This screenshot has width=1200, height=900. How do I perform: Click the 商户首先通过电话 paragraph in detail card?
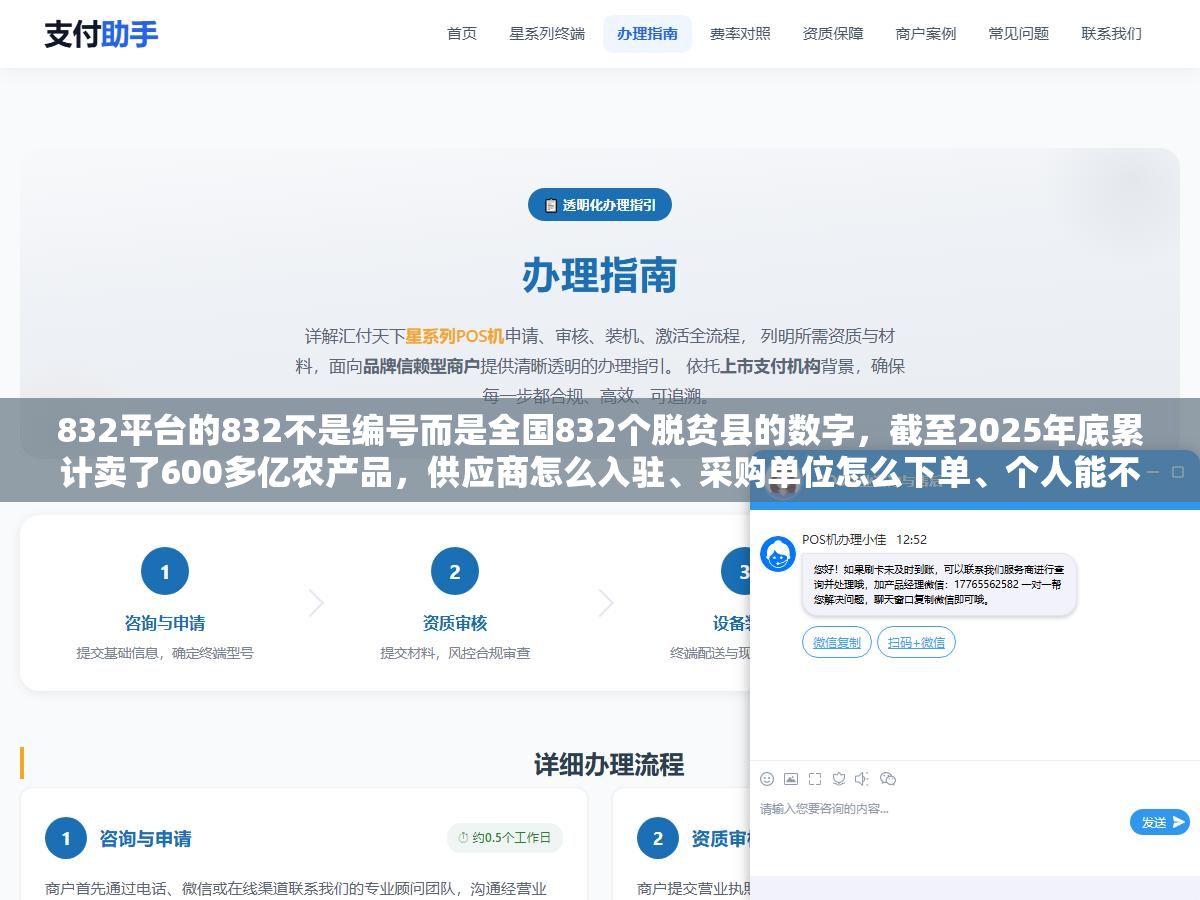pyautogui.click(x=296, y=888)
